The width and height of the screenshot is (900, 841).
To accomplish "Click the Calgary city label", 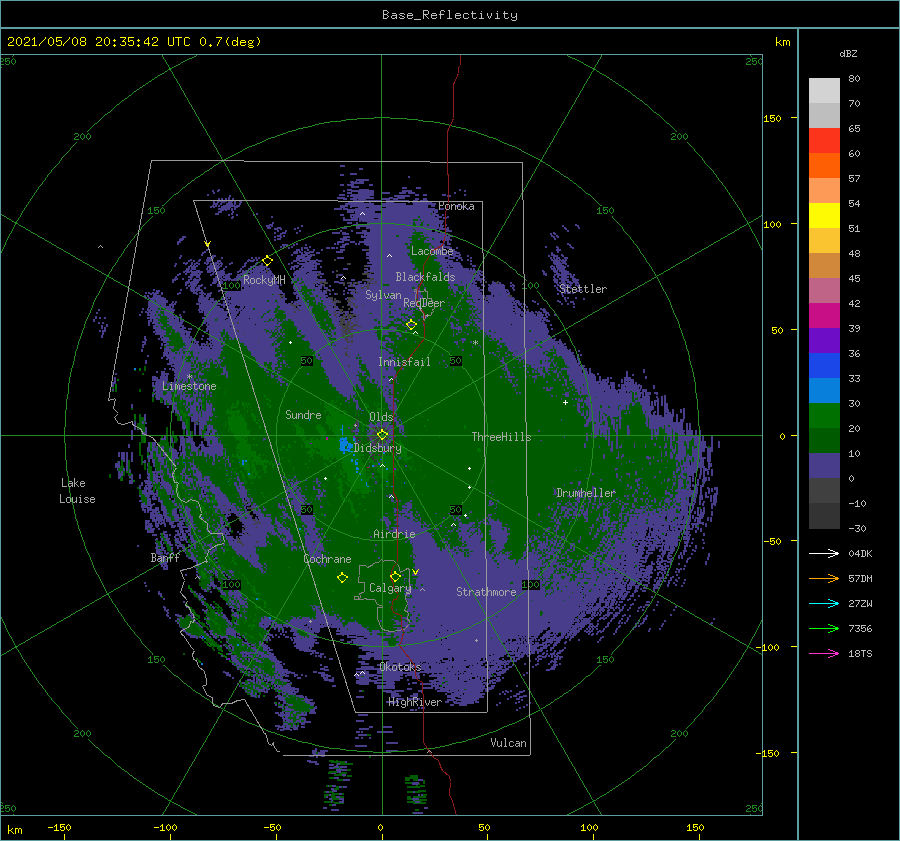I will pyautogui.click(x=390, y=588).
